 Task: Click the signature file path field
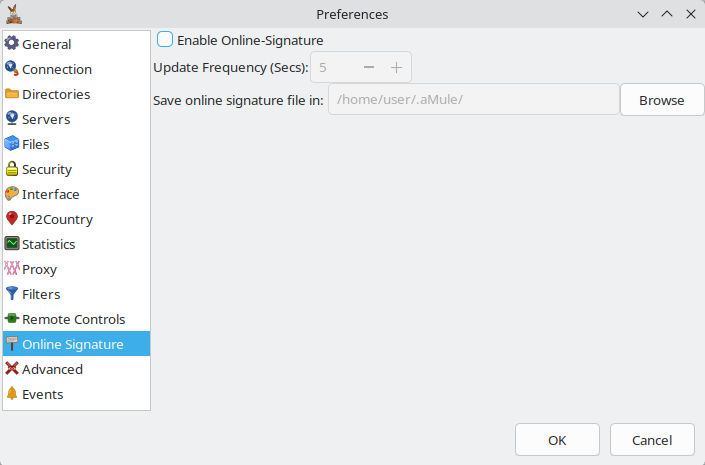[473, 99]
